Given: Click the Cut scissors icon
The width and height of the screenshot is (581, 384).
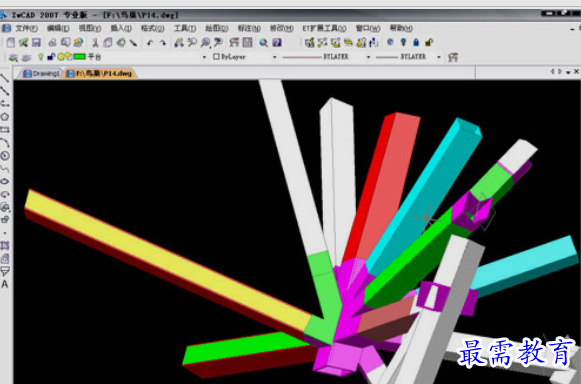Looking at the screenshot, I should [x=95, y=42].
